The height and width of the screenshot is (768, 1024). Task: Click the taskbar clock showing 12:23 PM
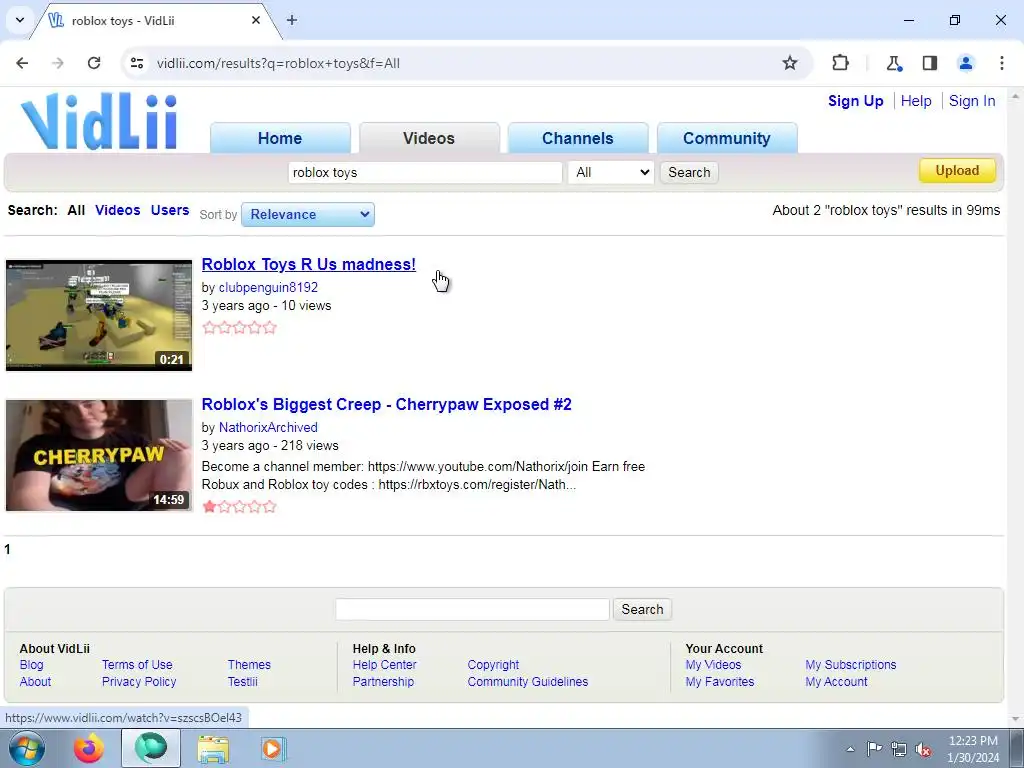pyautogui.click(x=973, y=749)
